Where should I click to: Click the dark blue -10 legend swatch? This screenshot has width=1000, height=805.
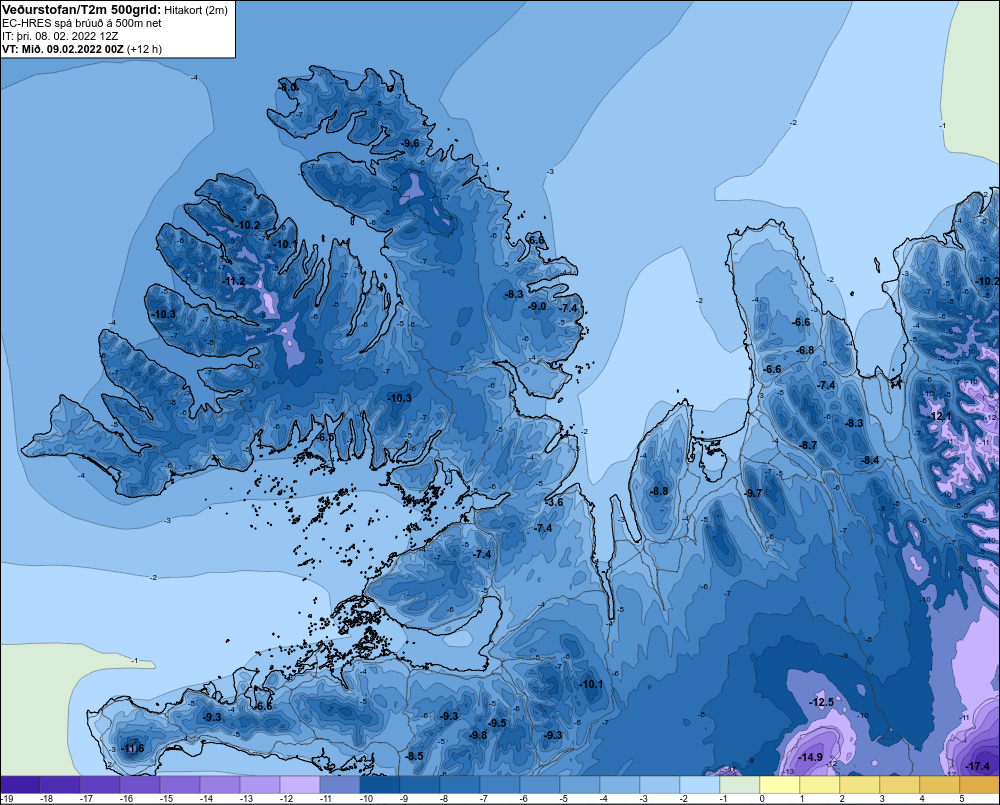point(379,785)
